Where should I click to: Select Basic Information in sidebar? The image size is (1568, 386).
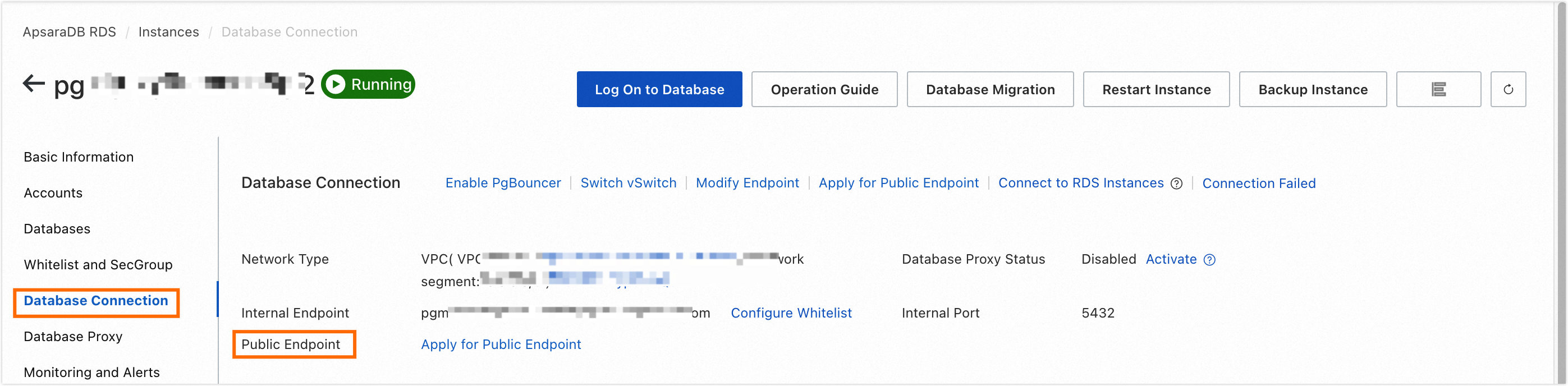tap(79, 157)
